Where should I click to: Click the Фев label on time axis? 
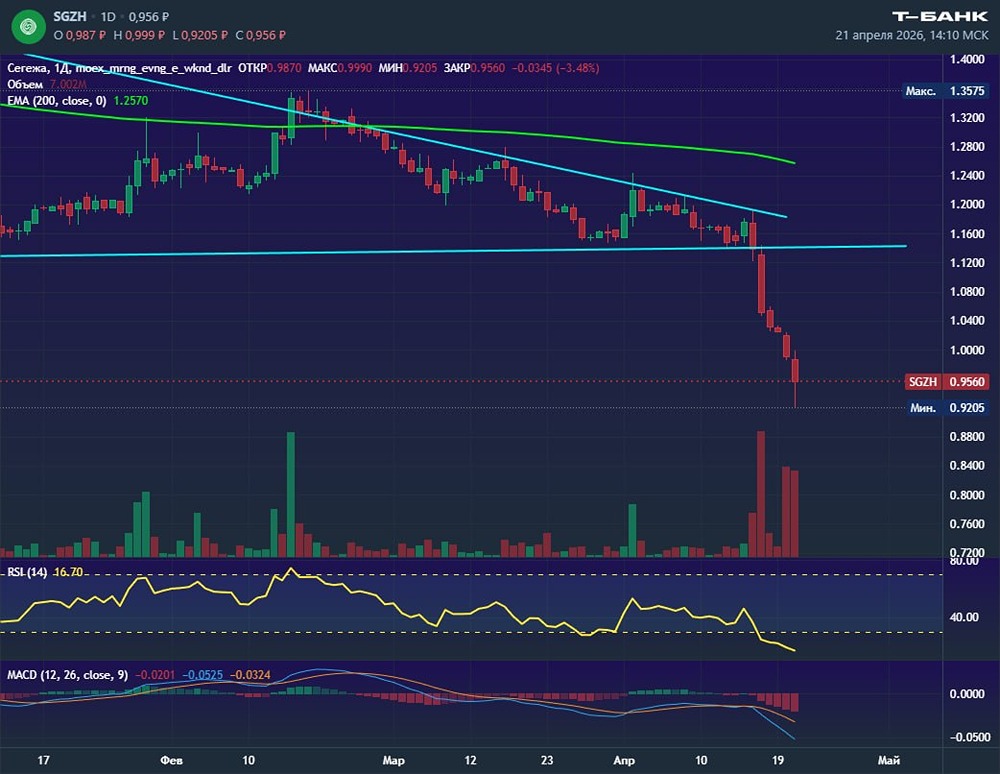(171, 761)
